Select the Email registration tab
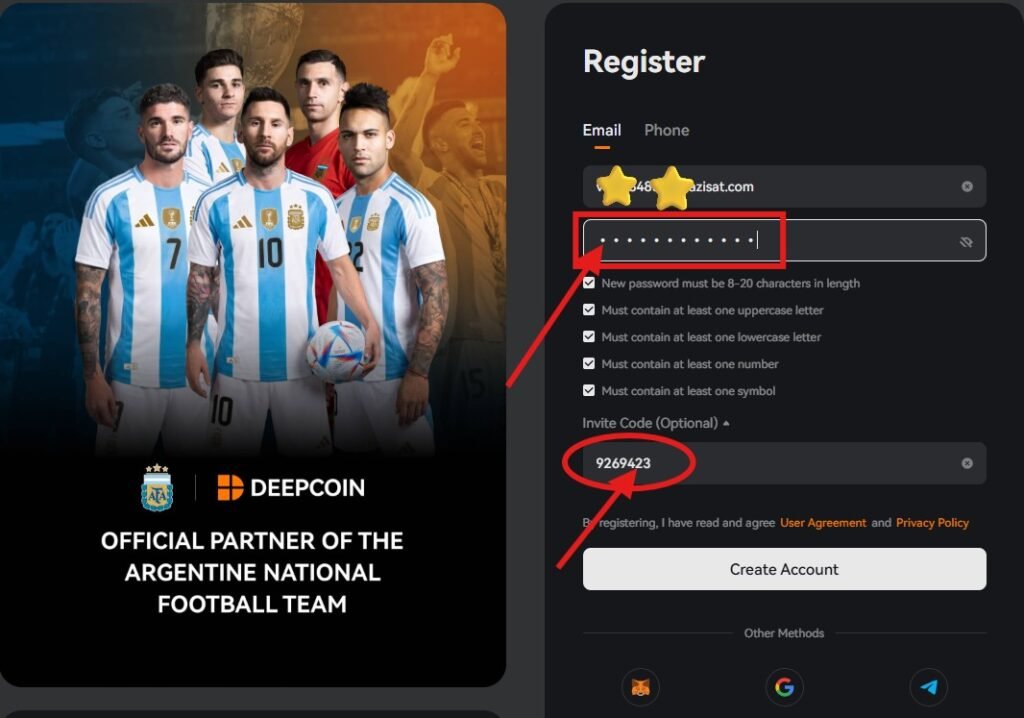Image resolution: width=1024 pixels, height=718 pixels. (x=601, y=130)
